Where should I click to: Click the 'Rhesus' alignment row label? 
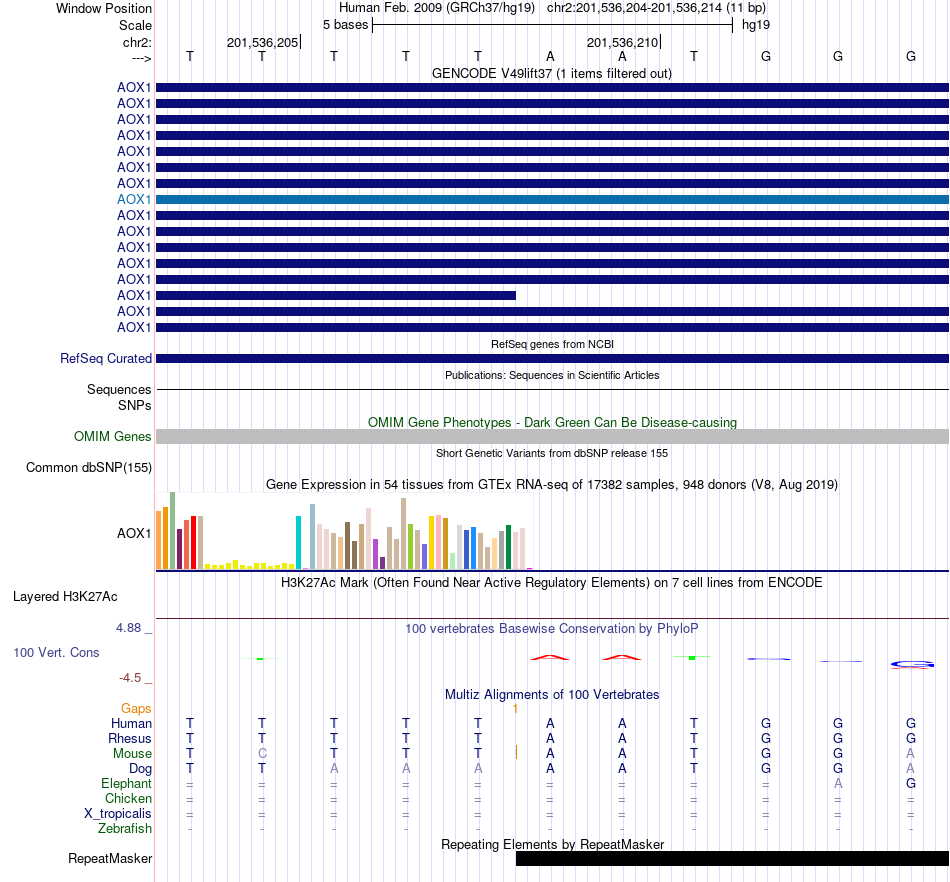130,738
